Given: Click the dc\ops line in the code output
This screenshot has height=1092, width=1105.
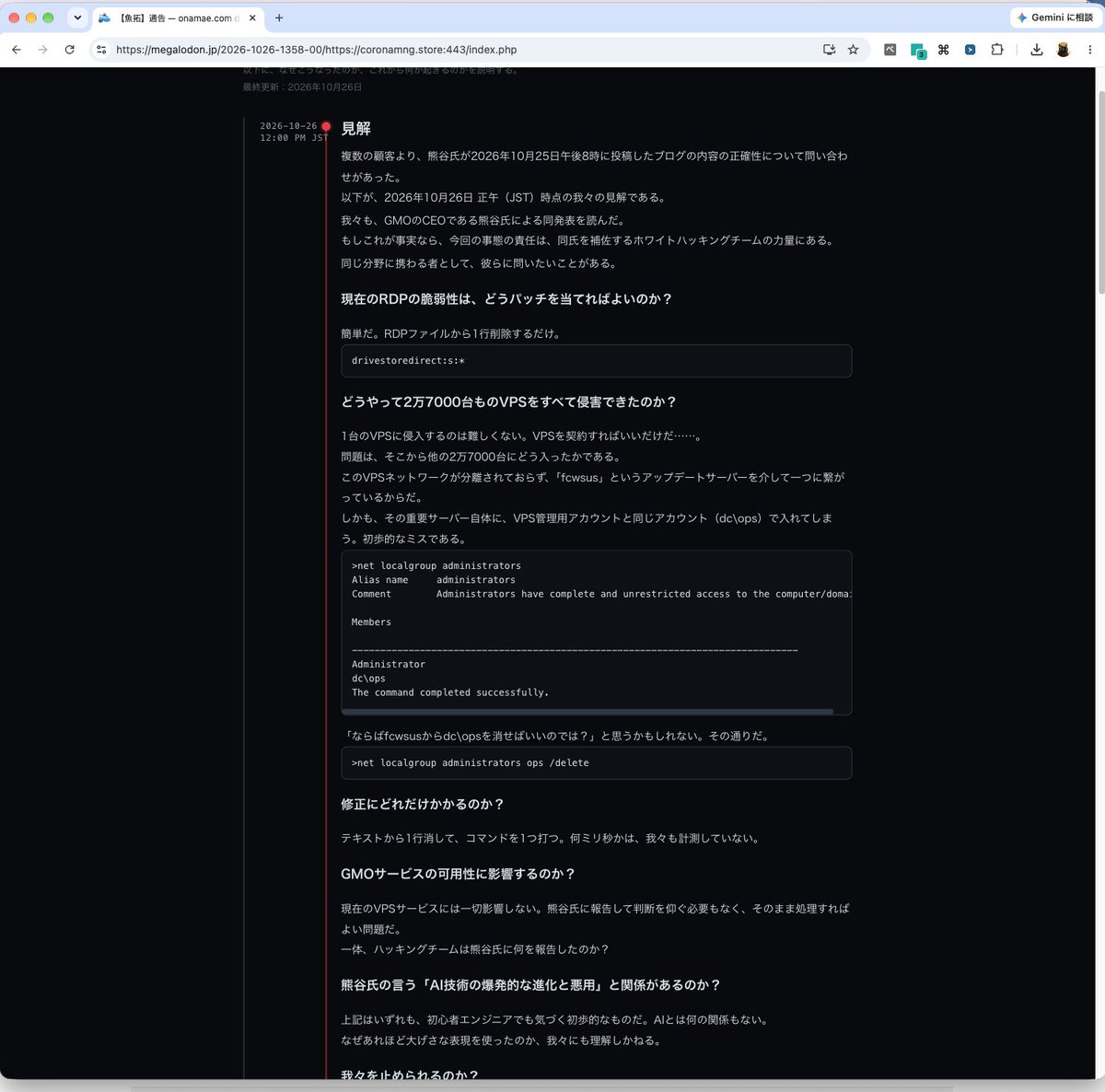Looking at the screenshot, I should click(368, 679).
